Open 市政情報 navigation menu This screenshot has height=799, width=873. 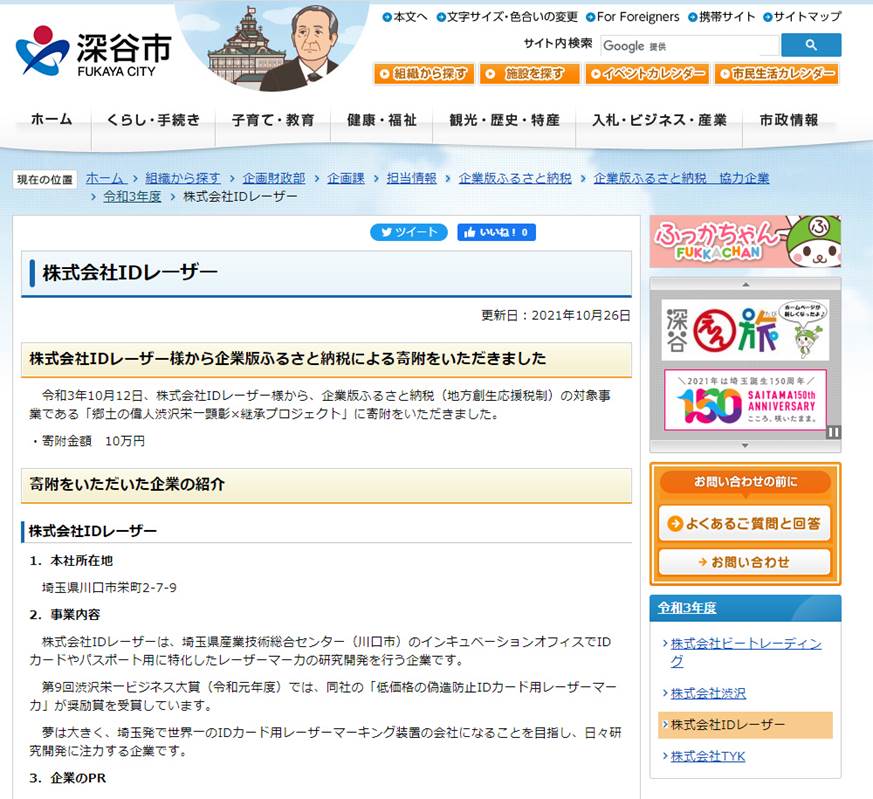point(789,120)
